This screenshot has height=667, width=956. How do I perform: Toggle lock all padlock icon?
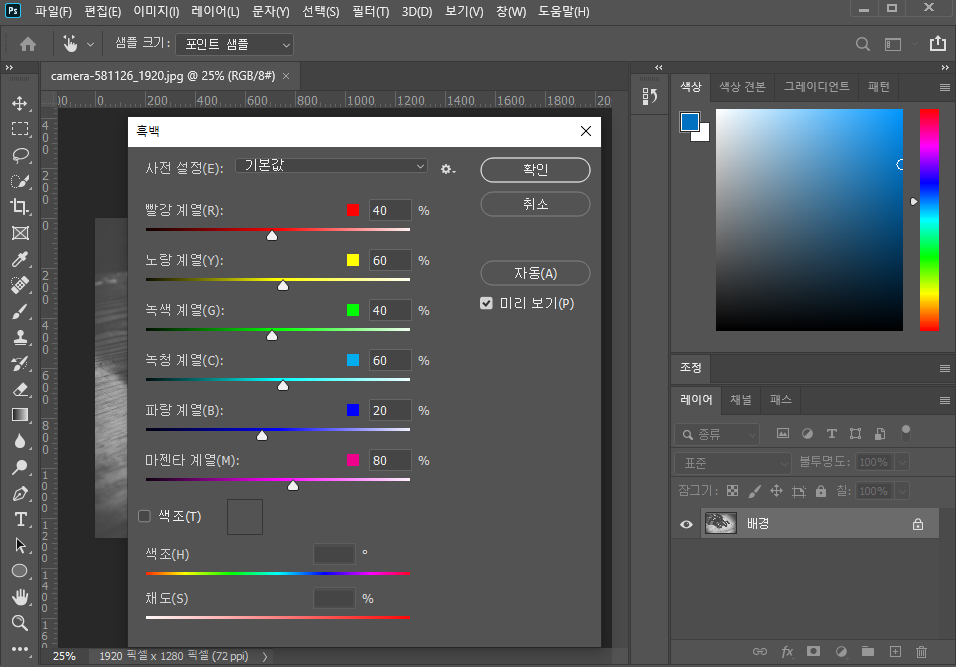[821, 491]
